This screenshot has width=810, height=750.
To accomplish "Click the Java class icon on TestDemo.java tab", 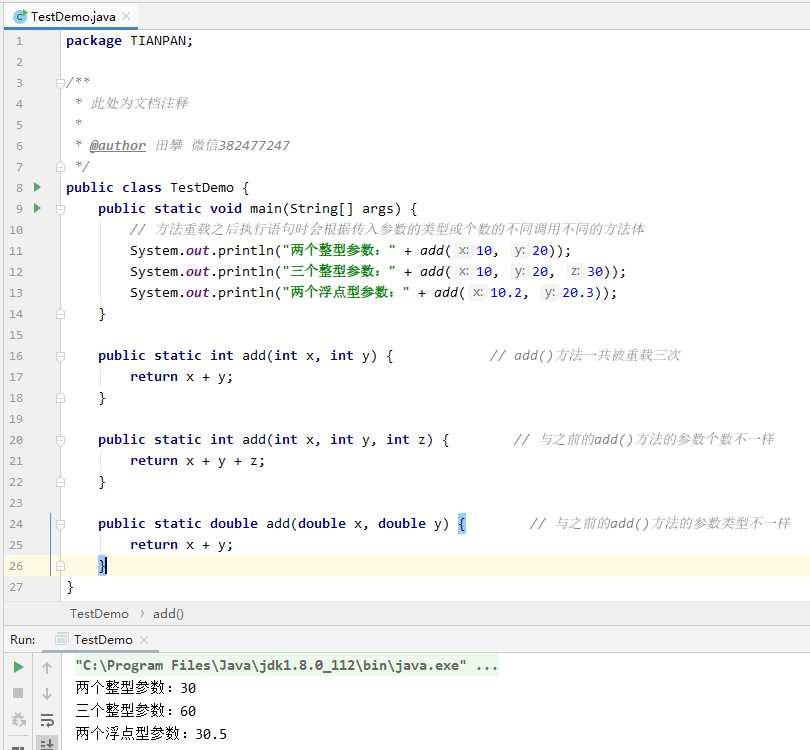I will (x=20, y=17).
